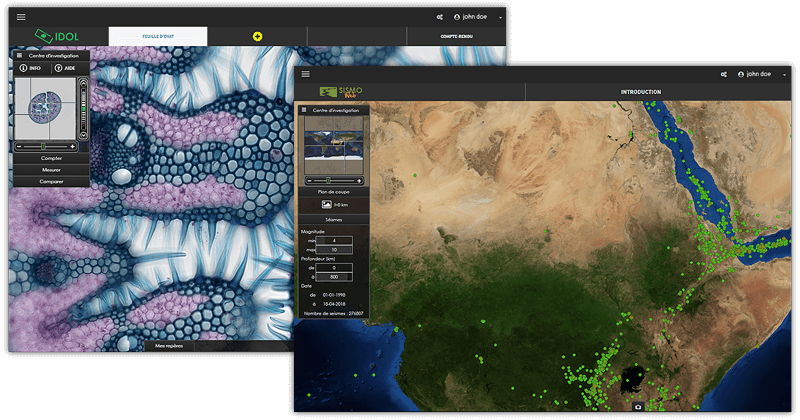Click the Mesurer button
Screen dimensions: 800x420
pos(52,170)
